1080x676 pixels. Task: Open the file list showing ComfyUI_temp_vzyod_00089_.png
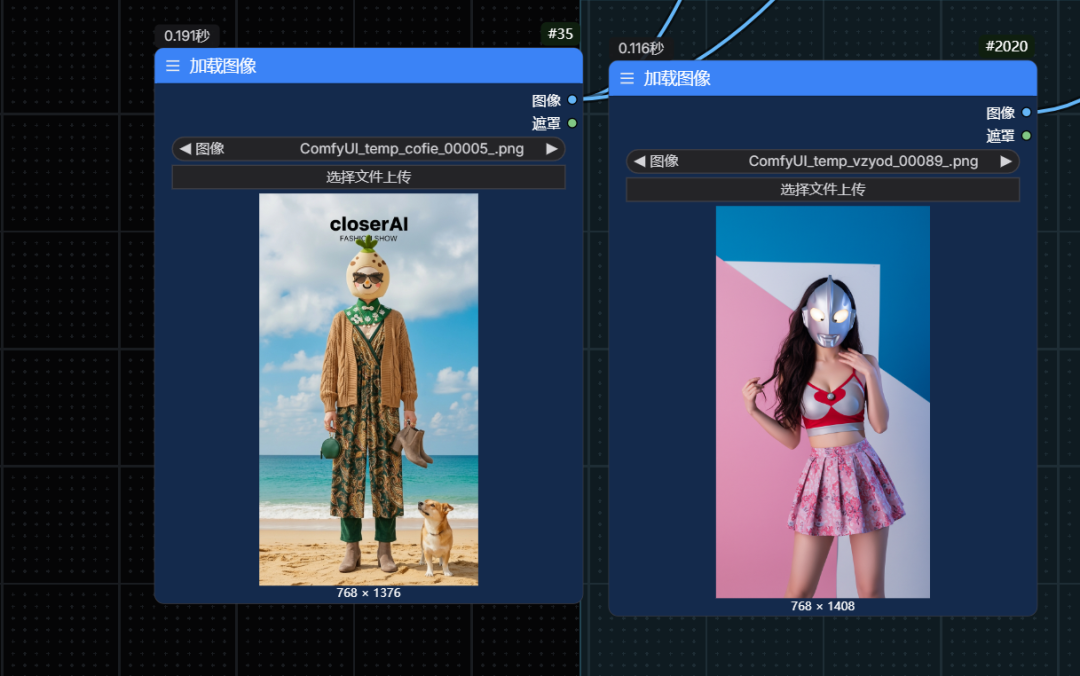[823, 161]
